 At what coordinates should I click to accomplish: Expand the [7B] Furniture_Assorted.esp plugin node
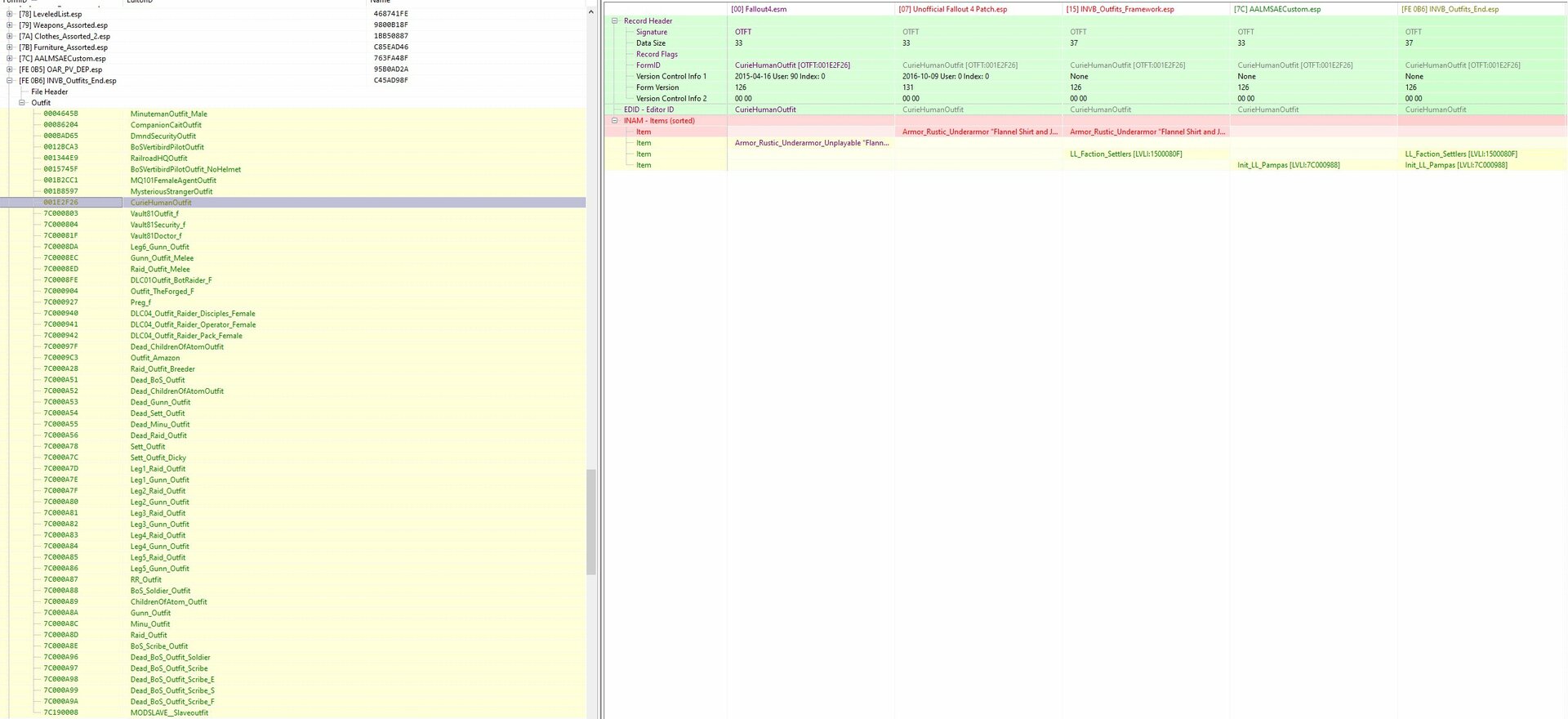(10, 47)
